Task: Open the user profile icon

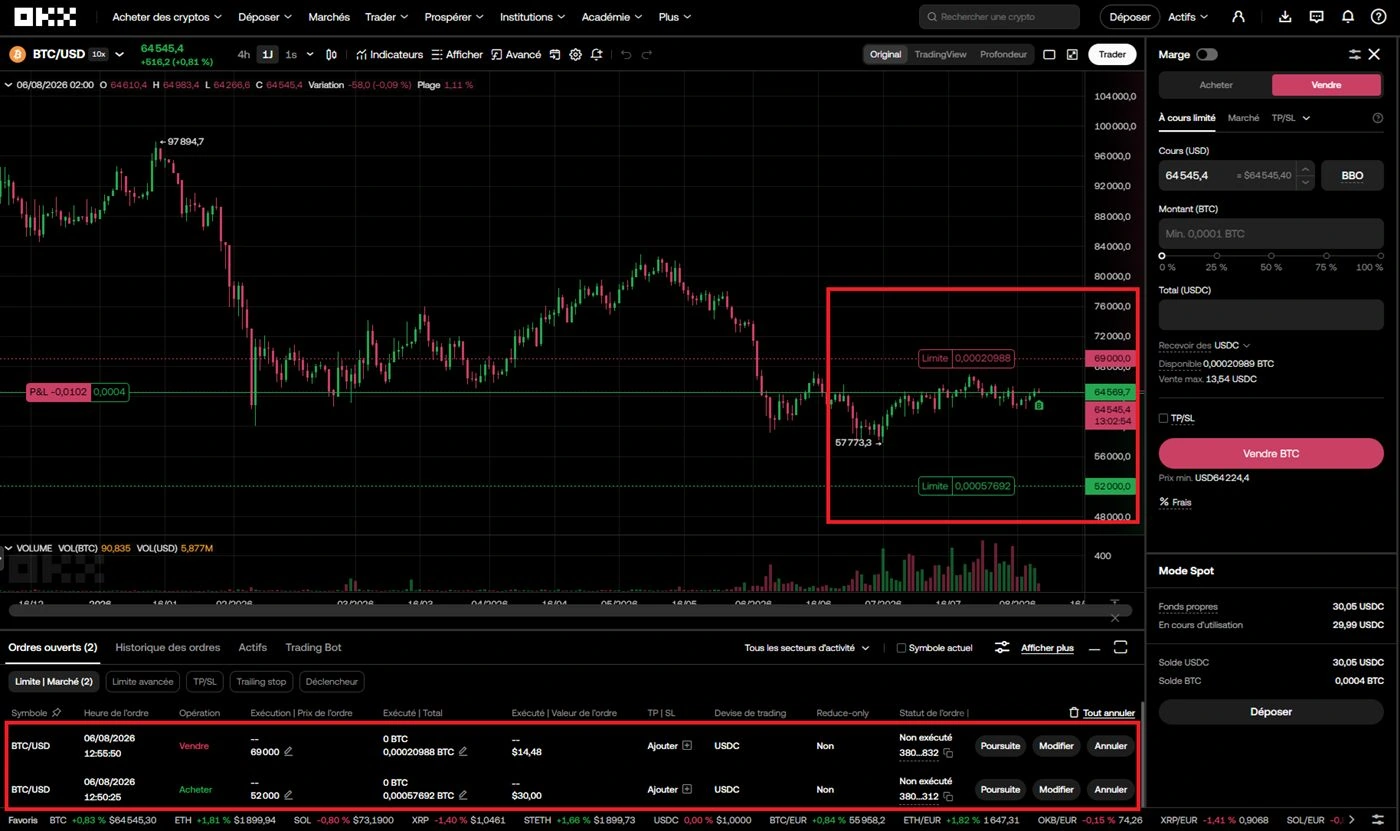Action: point(1239,17)
